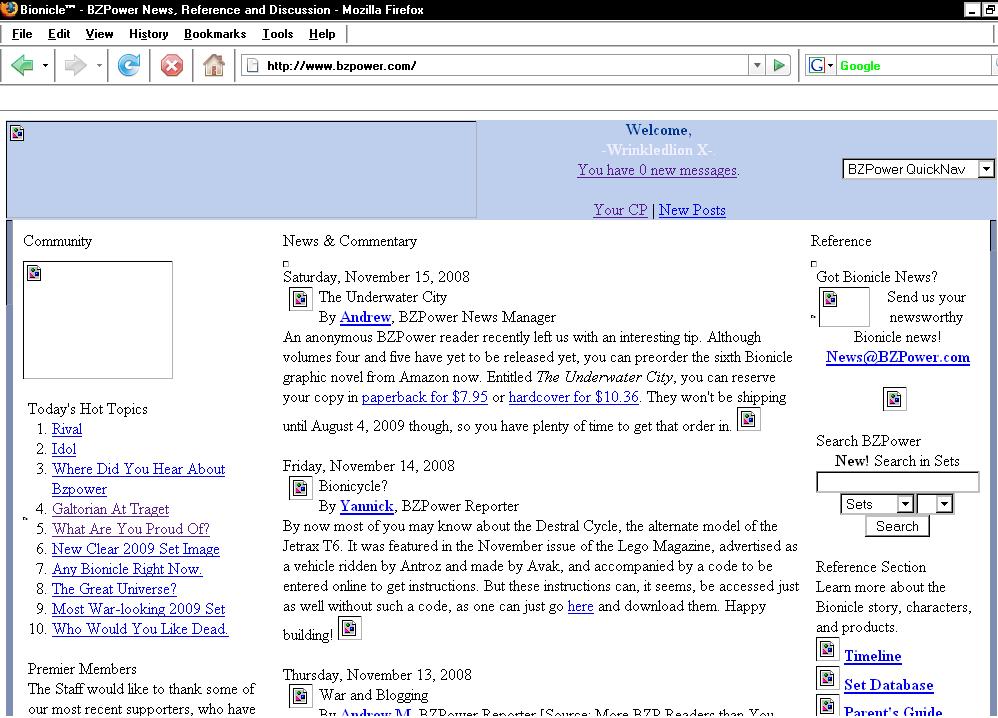Click the Google search box in toolbar
This screenshot has width=998, height=718.
click(914, 65)
